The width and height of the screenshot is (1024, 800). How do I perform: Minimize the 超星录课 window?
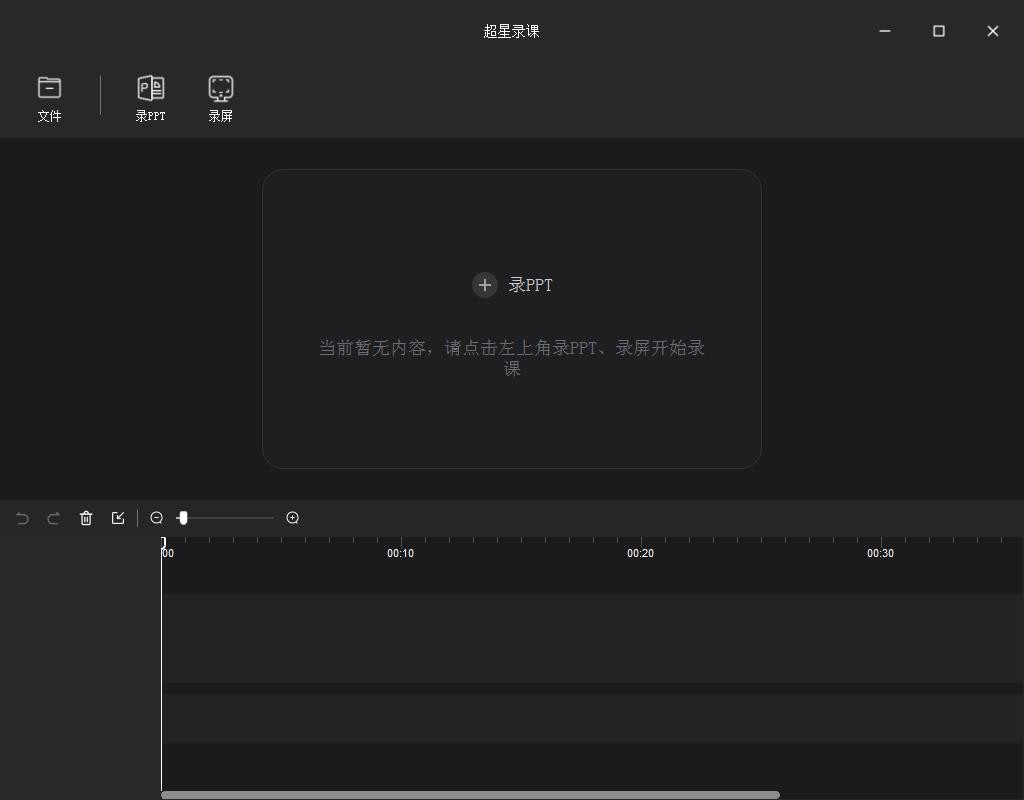pyautogui.click(x=884, y=31)
